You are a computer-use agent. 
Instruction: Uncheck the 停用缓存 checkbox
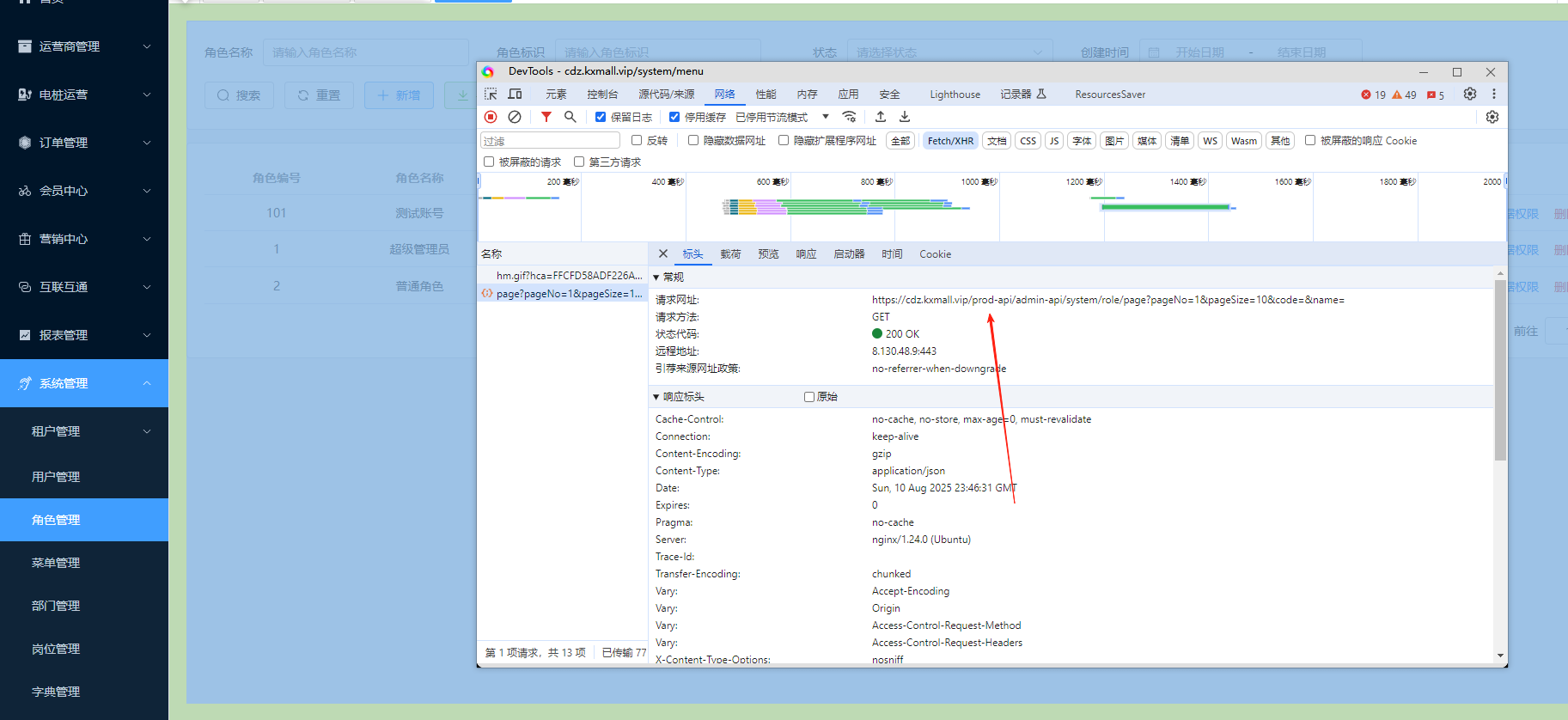(674, 117)
